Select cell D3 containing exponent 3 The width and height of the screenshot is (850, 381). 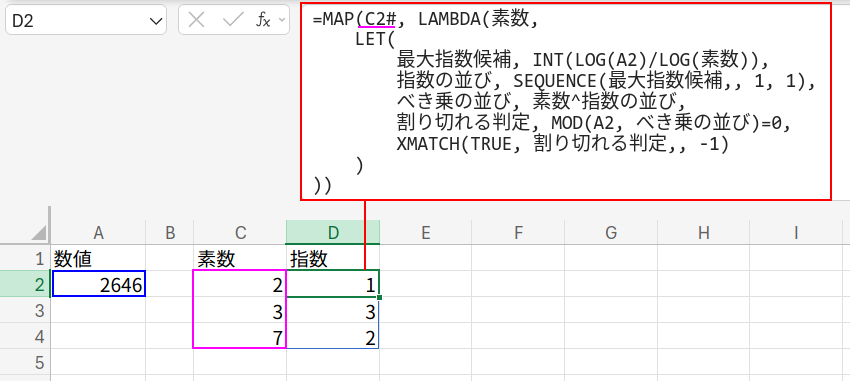pyautogui.click(x=333, y=310)
